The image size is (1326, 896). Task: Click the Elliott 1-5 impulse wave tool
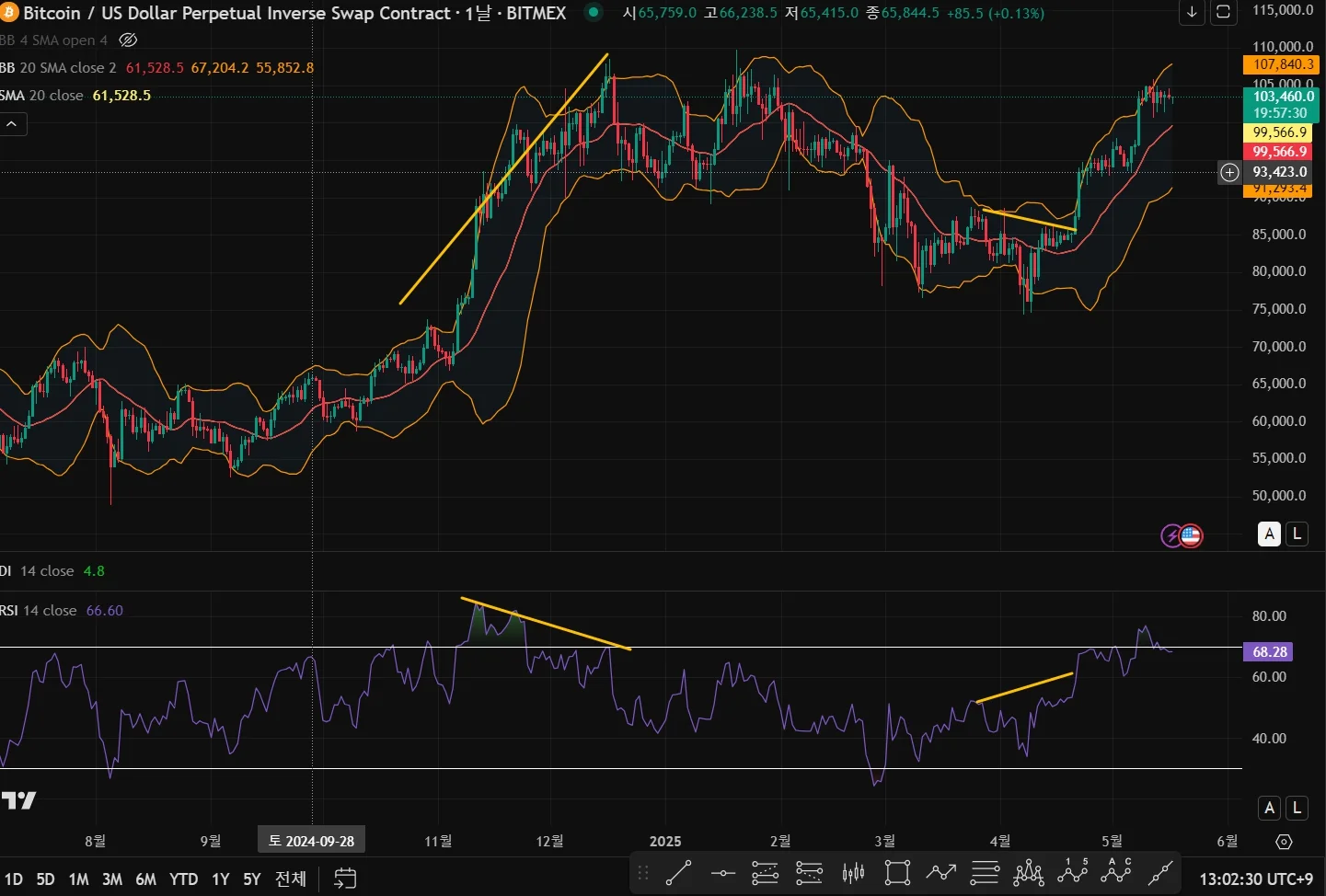[x=1072, y=872]
